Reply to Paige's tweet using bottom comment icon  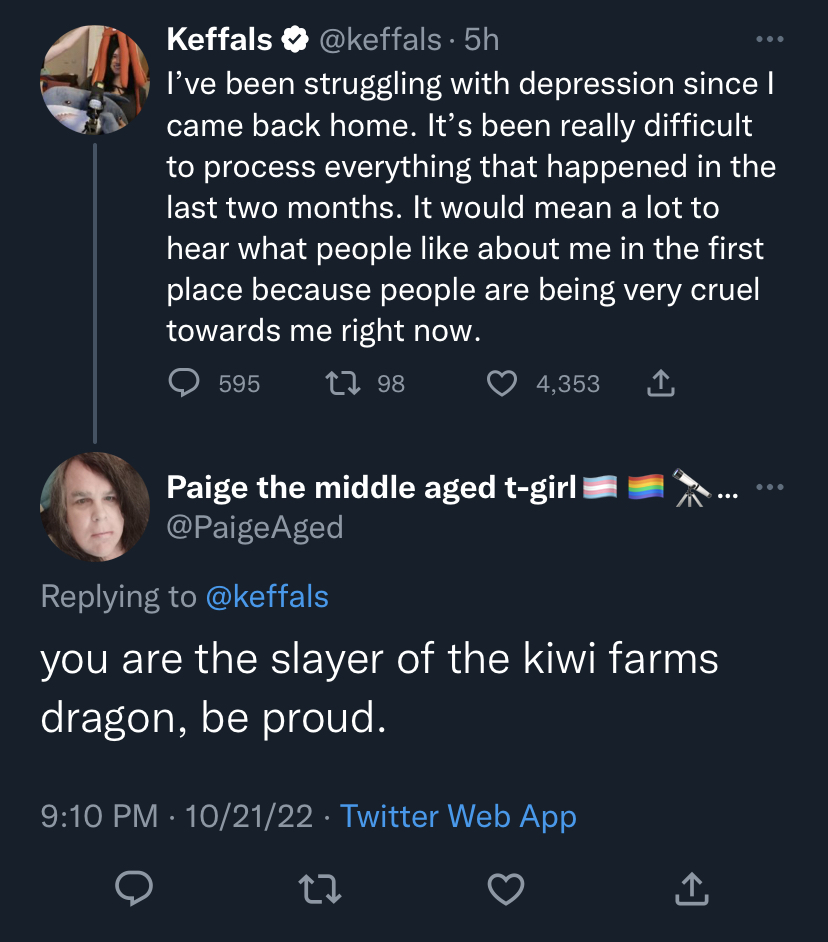tap(134, 888)
